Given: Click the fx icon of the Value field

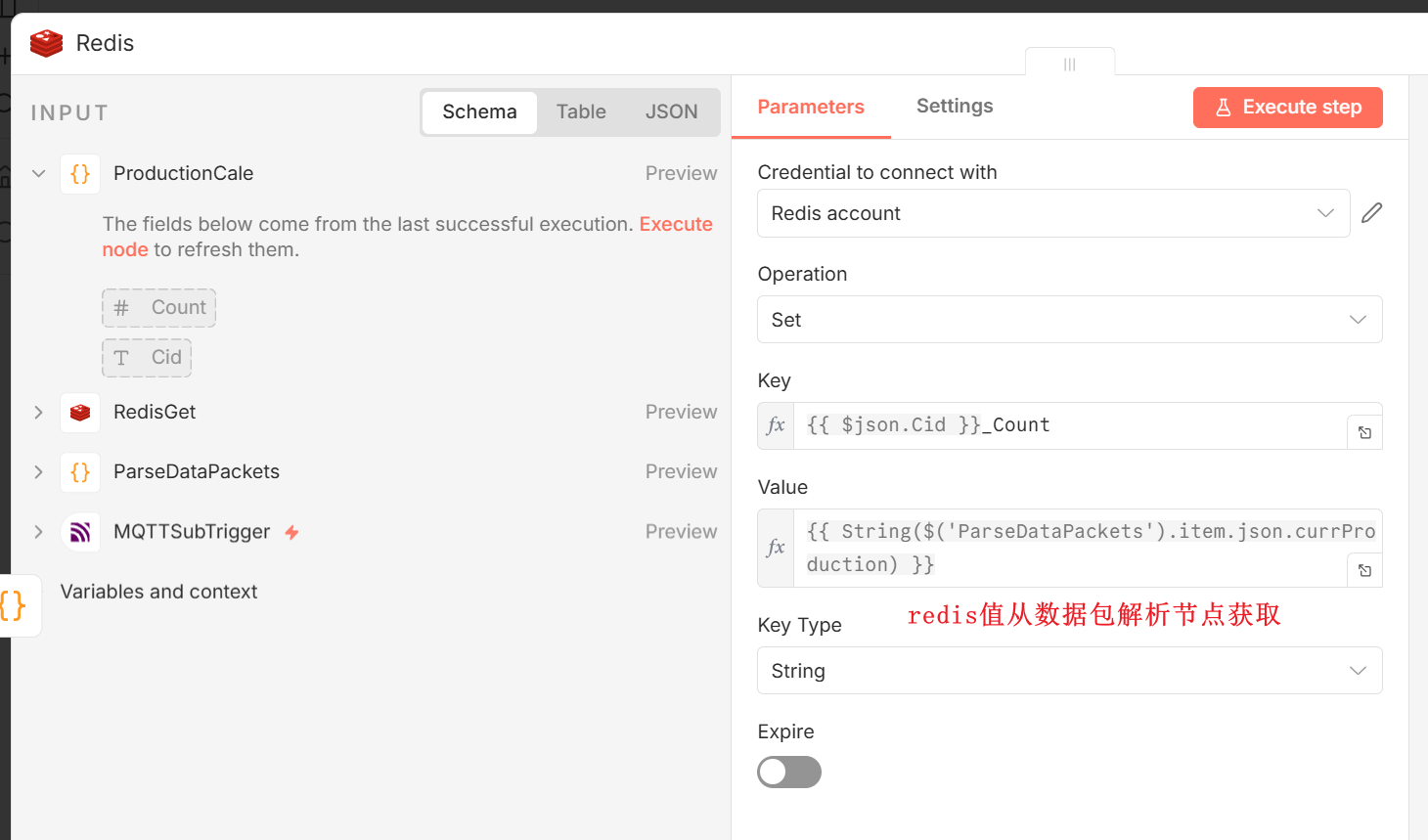Looking at the screenshot, I should (x=776, y=548).
